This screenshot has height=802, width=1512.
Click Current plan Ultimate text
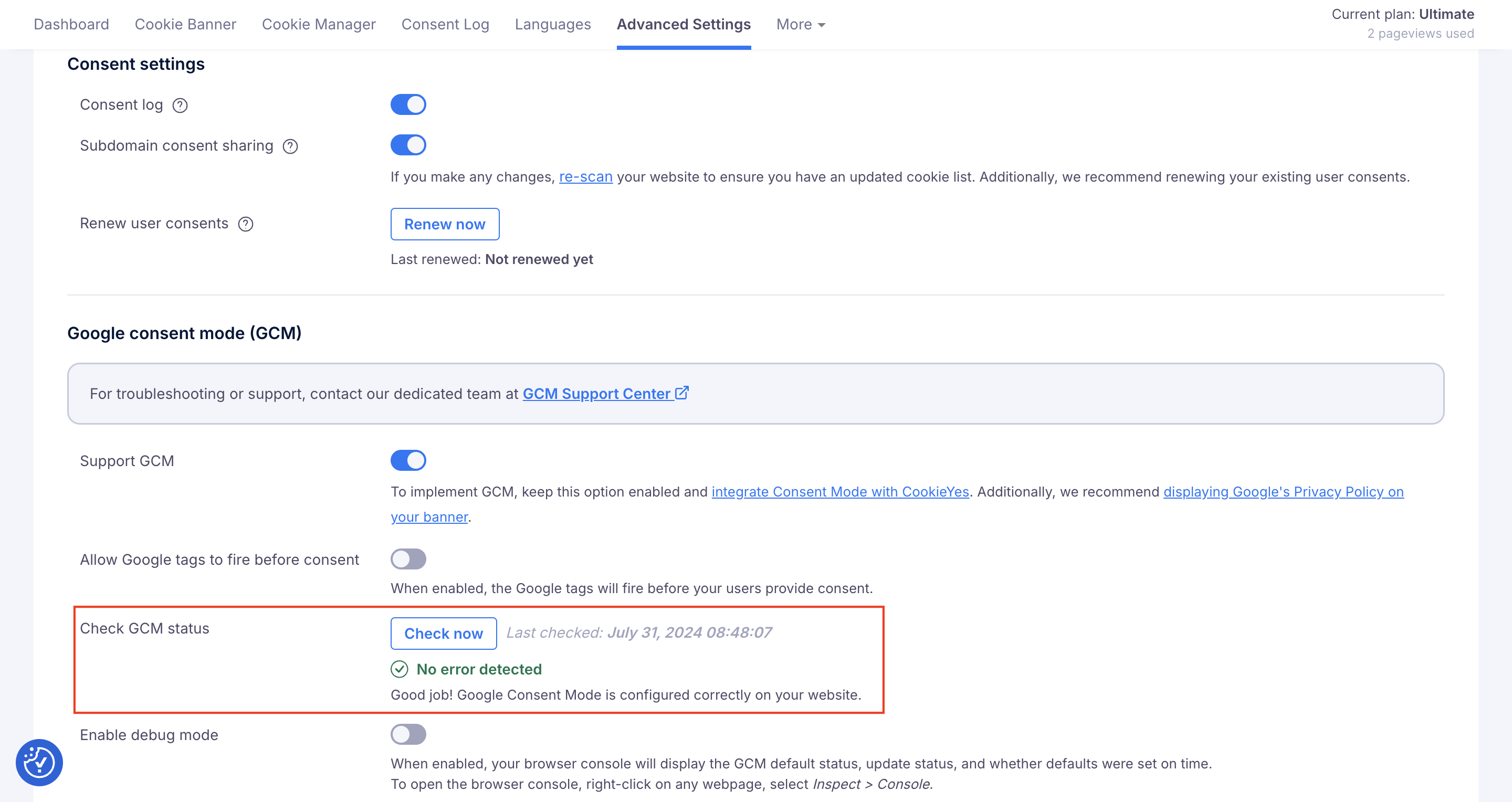1402,15
